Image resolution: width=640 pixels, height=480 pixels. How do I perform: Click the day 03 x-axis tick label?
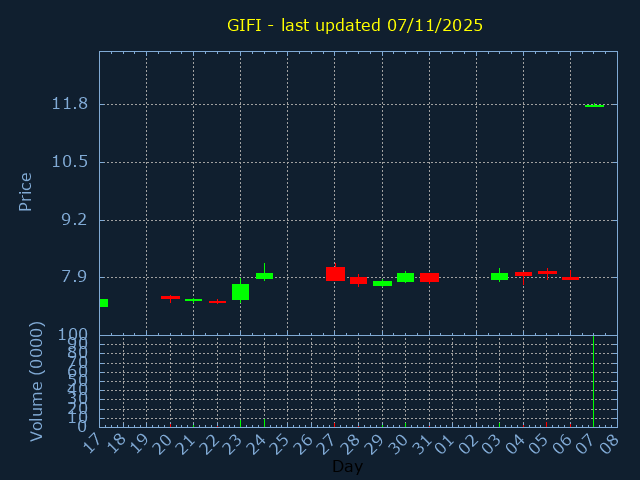(x=493, y=444)
